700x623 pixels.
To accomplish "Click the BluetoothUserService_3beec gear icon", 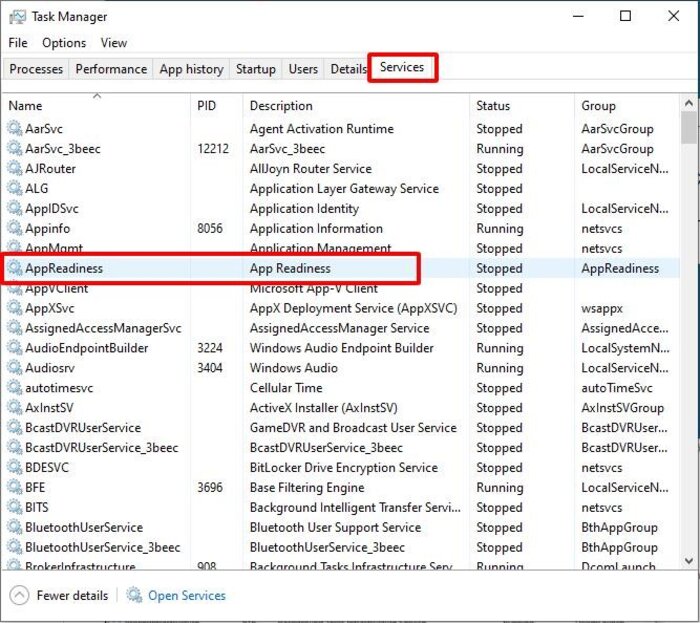I will click(14, 547).
